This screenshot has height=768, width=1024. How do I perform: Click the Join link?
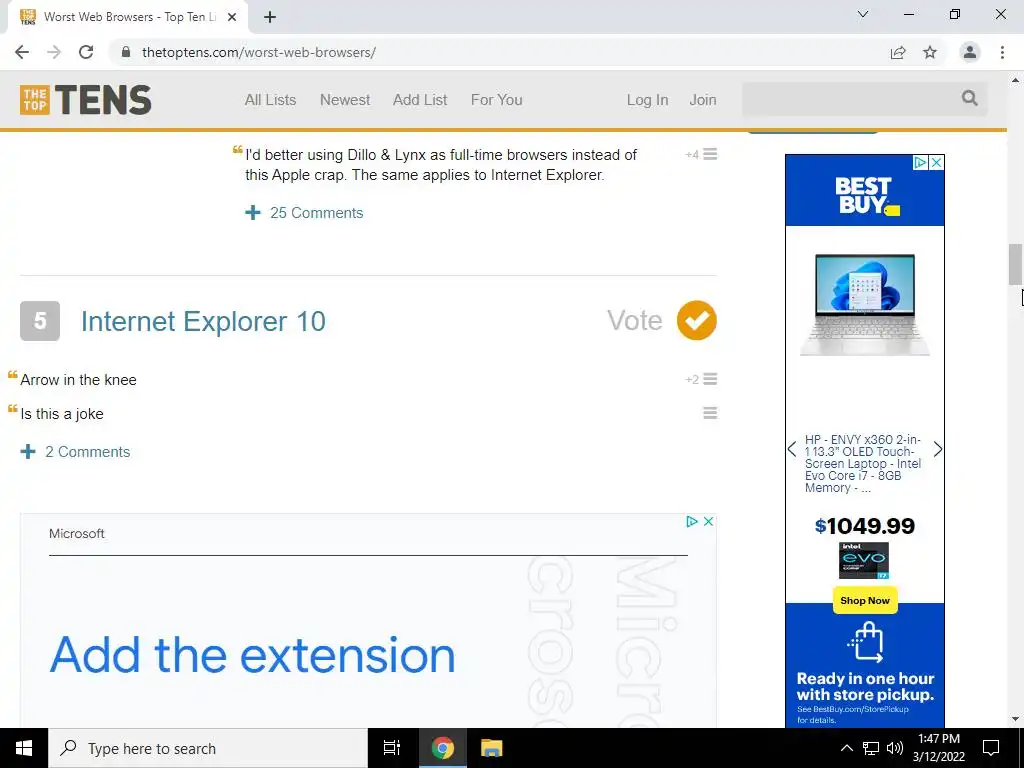pos(703,100)
